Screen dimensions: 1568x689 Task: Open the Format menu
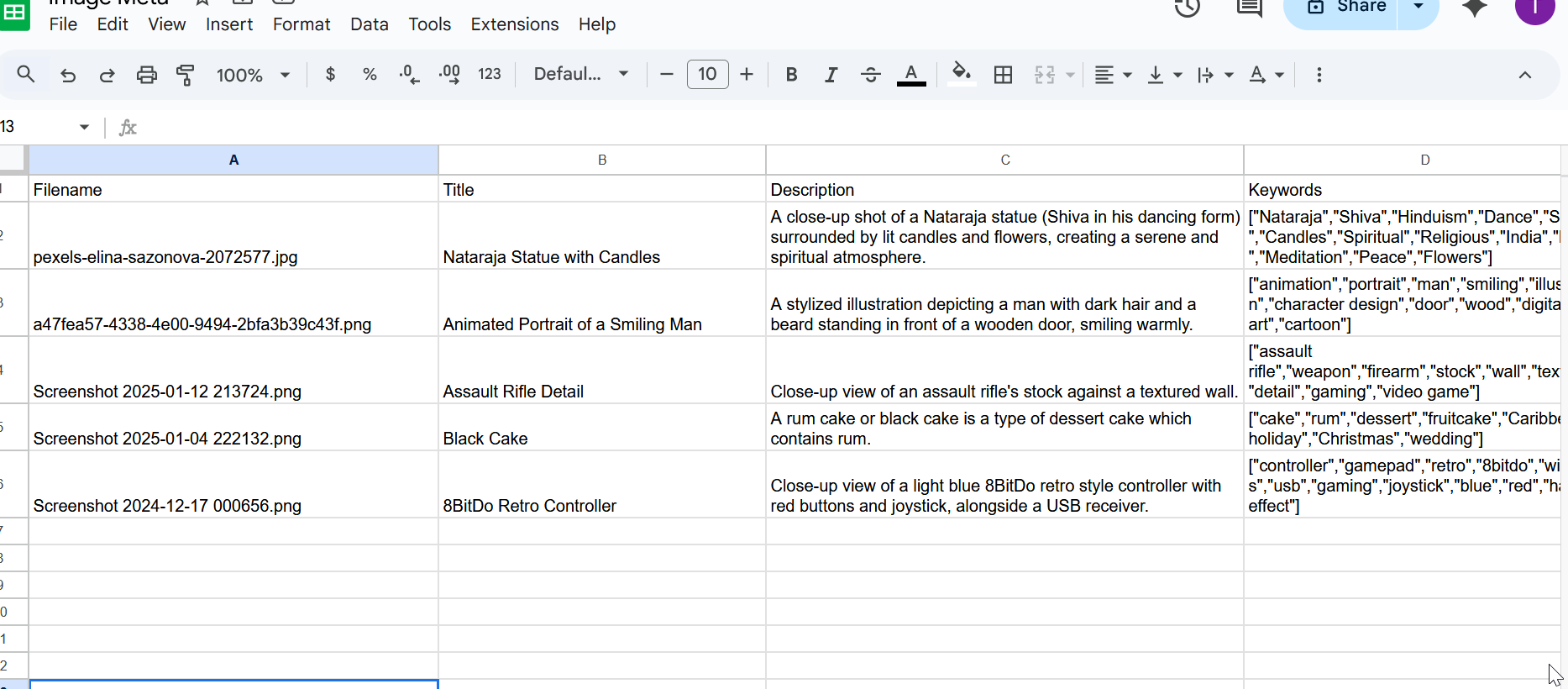[302, 24]
